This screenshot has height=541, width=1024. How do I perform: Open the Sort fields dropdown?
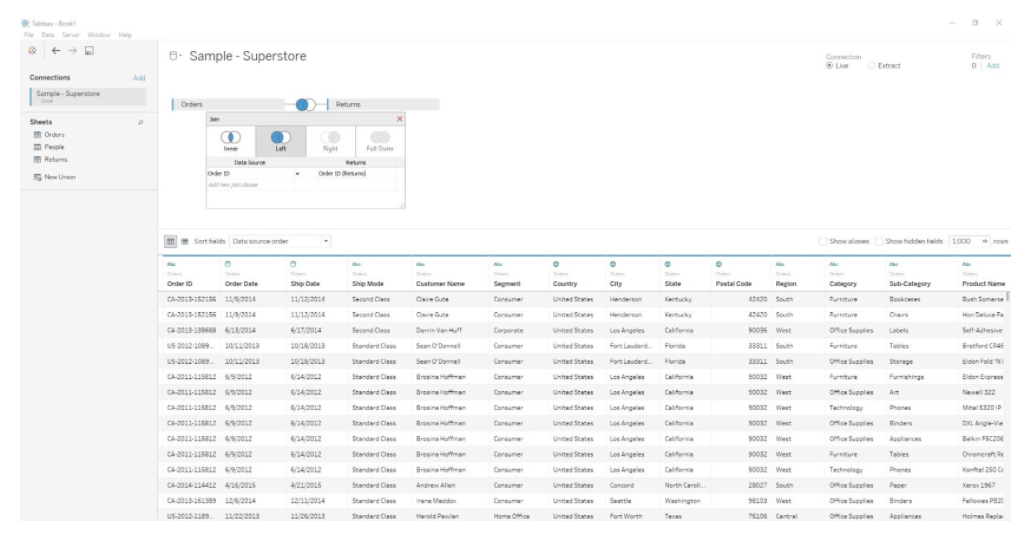(x=280, y=241)
